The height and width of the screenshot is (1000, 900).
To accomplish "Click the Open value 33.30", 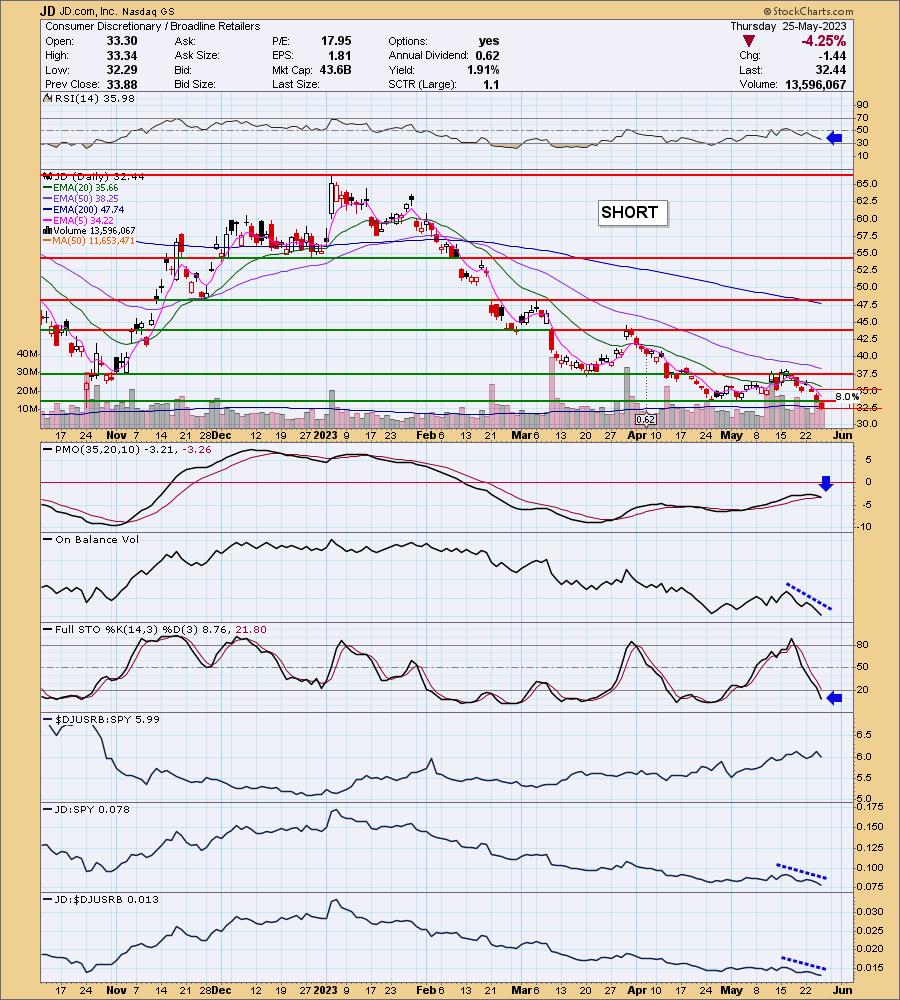I will pyautogui.click(x=121, y=41).
